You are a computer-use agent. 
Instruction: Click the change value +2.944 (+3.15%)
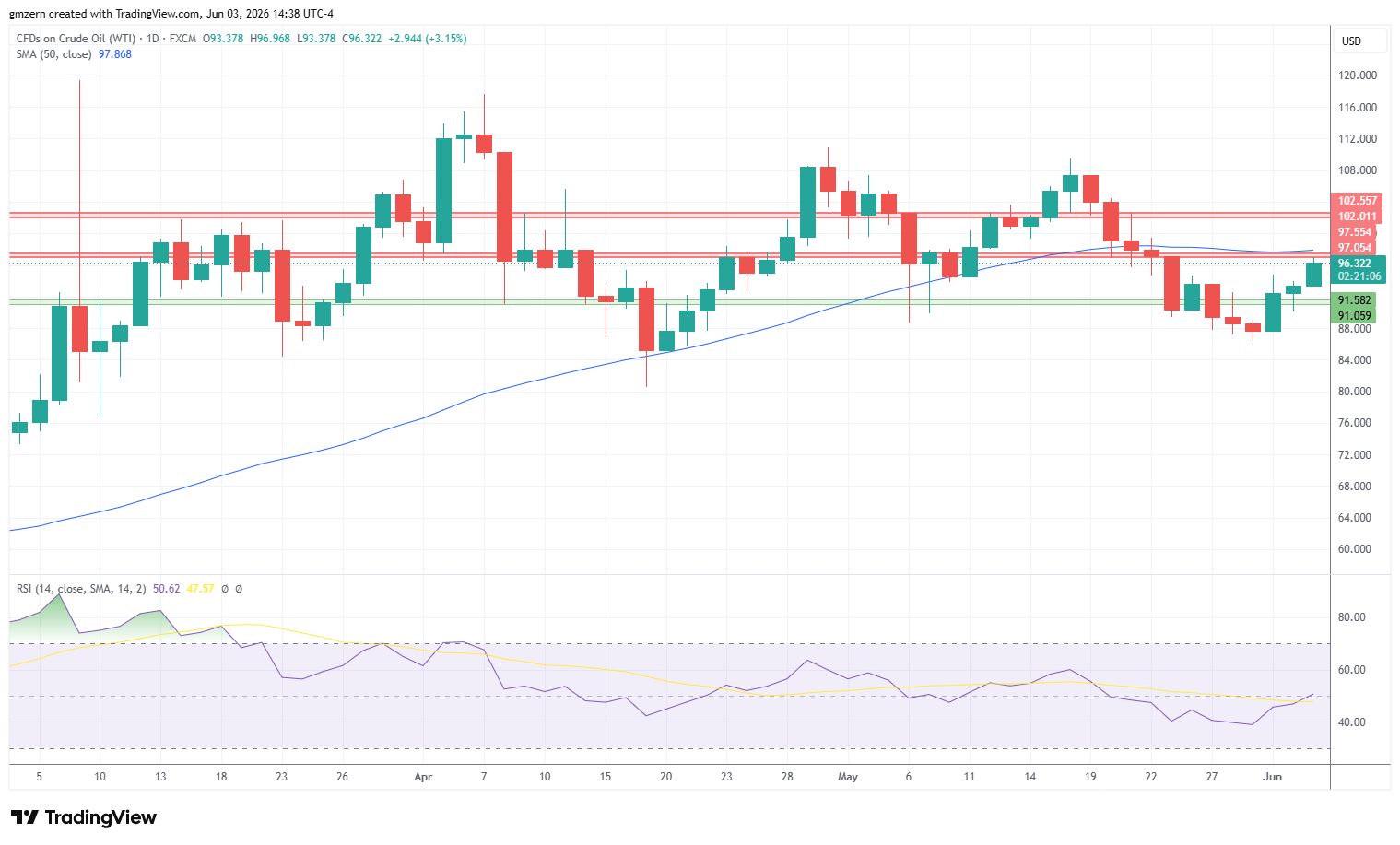pos(428,39)
